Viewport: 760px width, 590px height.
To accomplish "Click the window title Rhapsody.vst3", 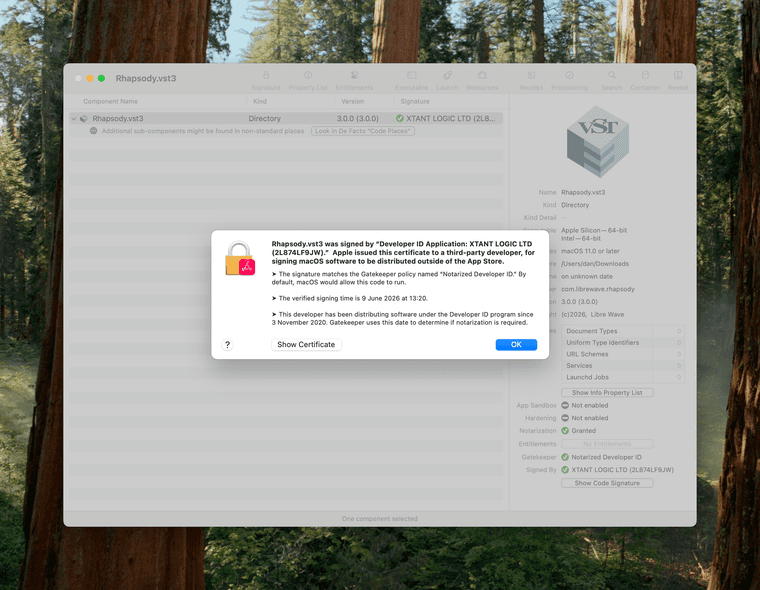I will click(x=145, y=79).
